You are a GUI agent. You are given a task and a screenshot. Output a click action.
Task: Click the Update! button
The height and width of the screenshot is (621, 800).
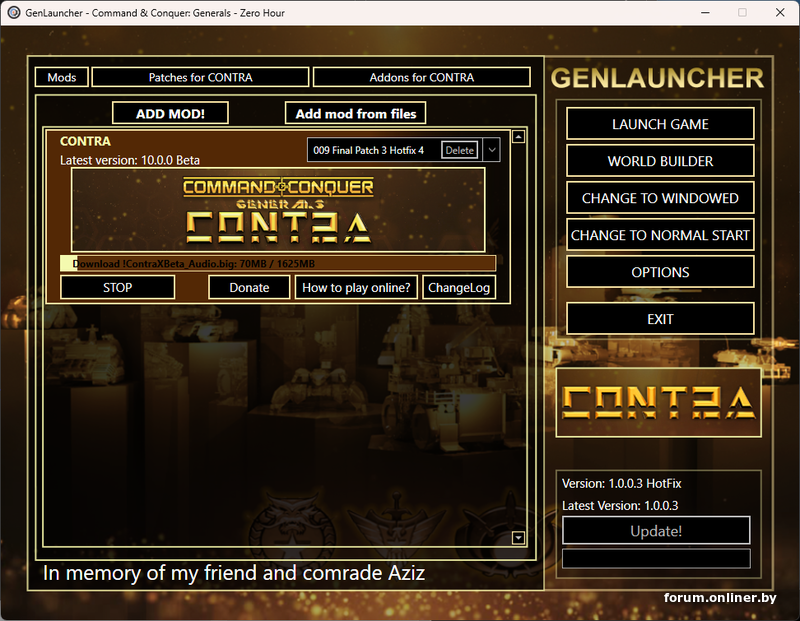tap(656, 531)
